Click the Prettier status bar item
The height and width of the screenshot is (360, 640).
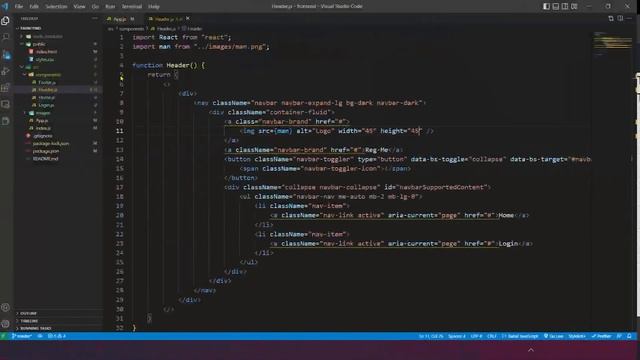[x=601, y=336]
